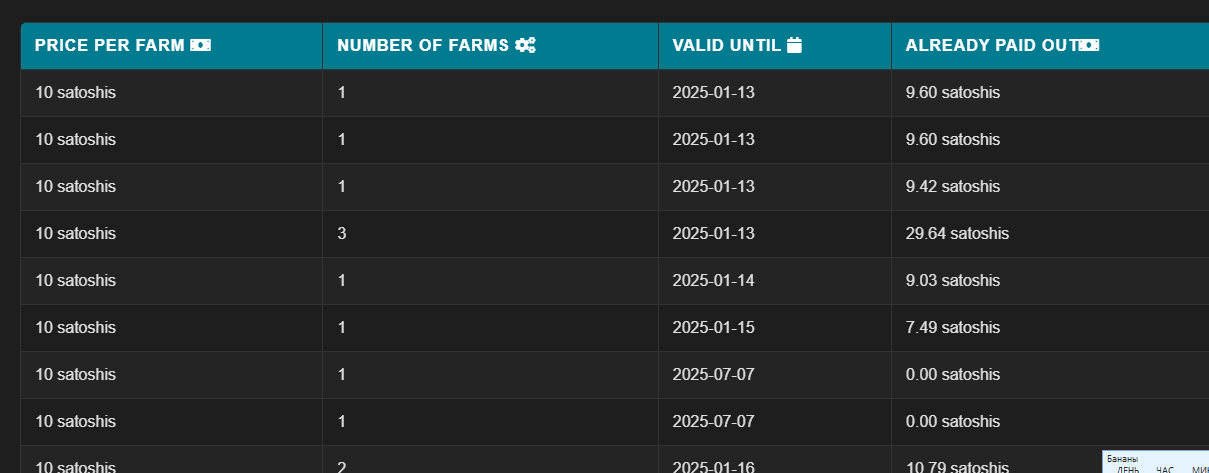Open the Бананы timer widget in corner
Screen dimensions: 1209x473
[x=1156, y=462]
